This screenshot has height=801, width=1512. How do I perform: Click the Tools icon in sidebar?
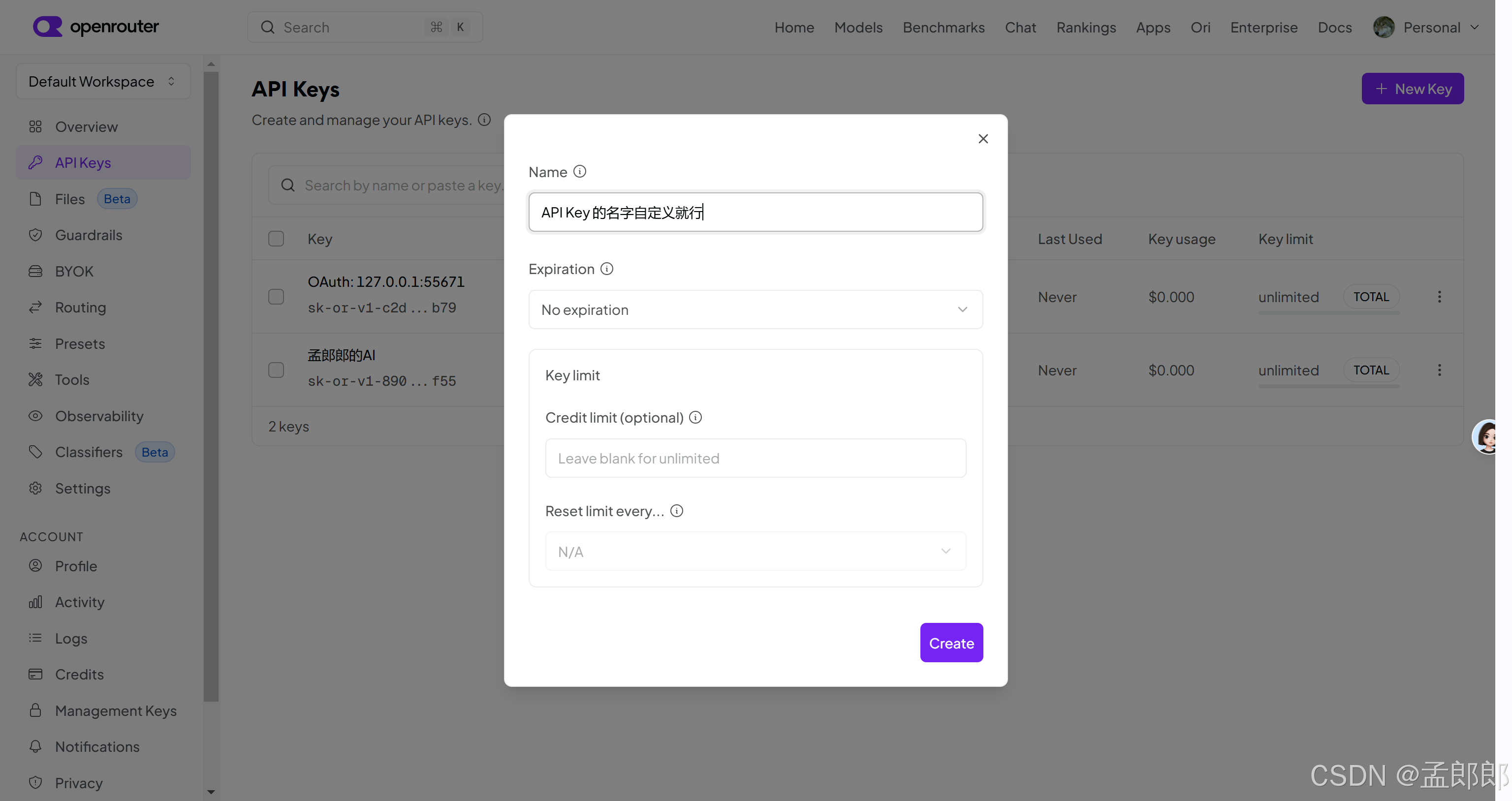35,380
